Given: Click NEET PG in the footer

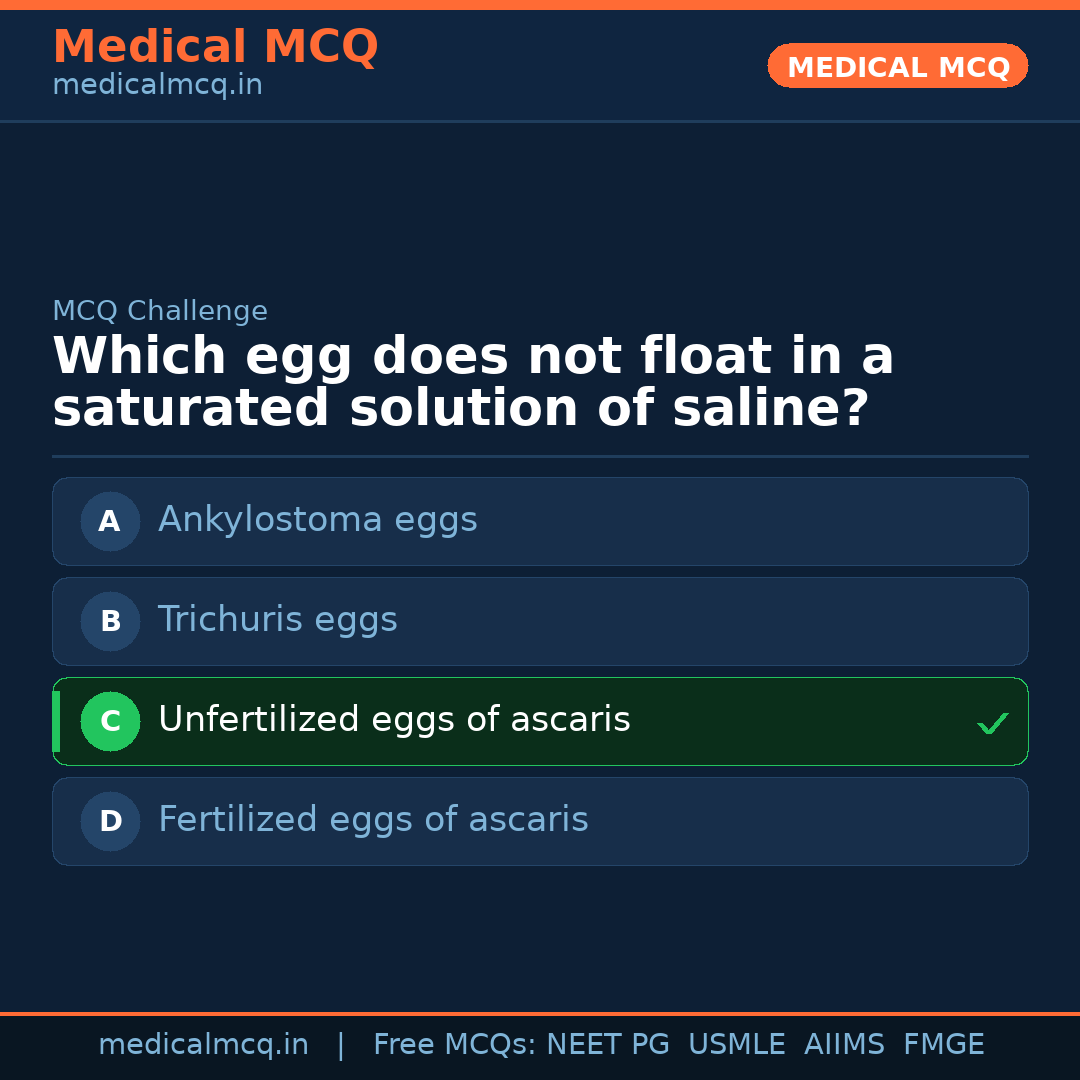Looking at the screenshot, I should click(608, 1045).
